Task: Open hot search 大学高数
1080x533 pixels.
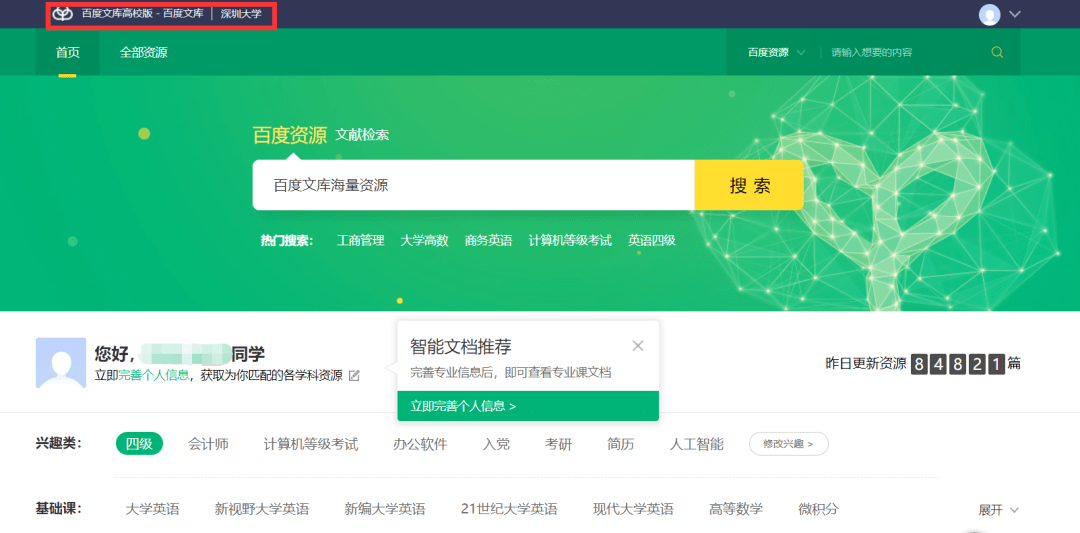Action: click(424, 240)
